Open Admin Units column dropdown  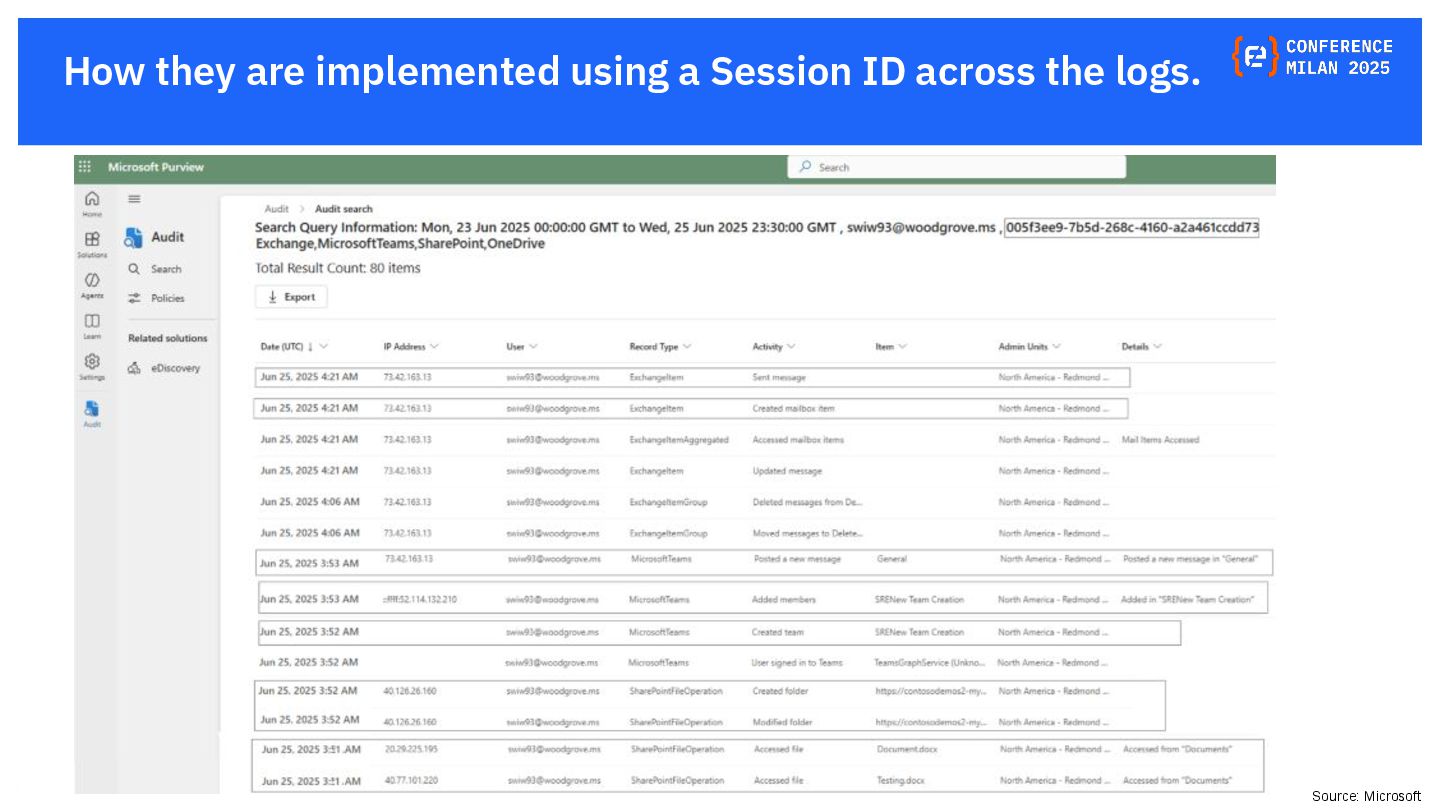tap(1029, 347)
